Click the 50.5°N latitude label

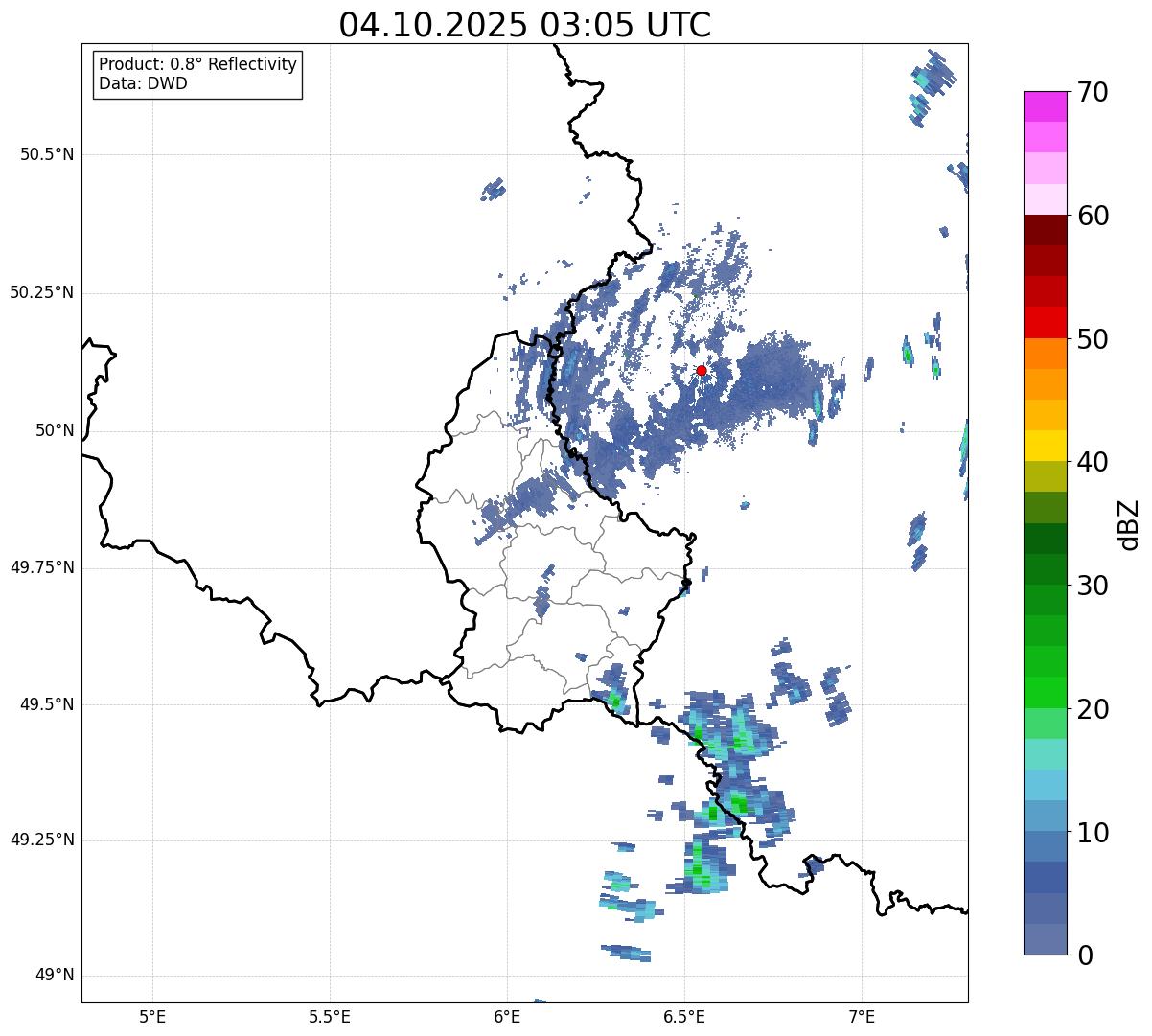coord(47,154)
